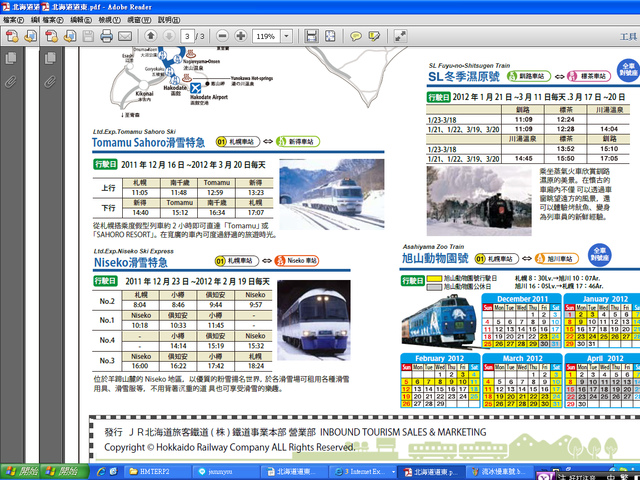Click the gray 旭山動物園公休日 legend swatch
This screenshot has height=480, width=640.
coord(434,287)
